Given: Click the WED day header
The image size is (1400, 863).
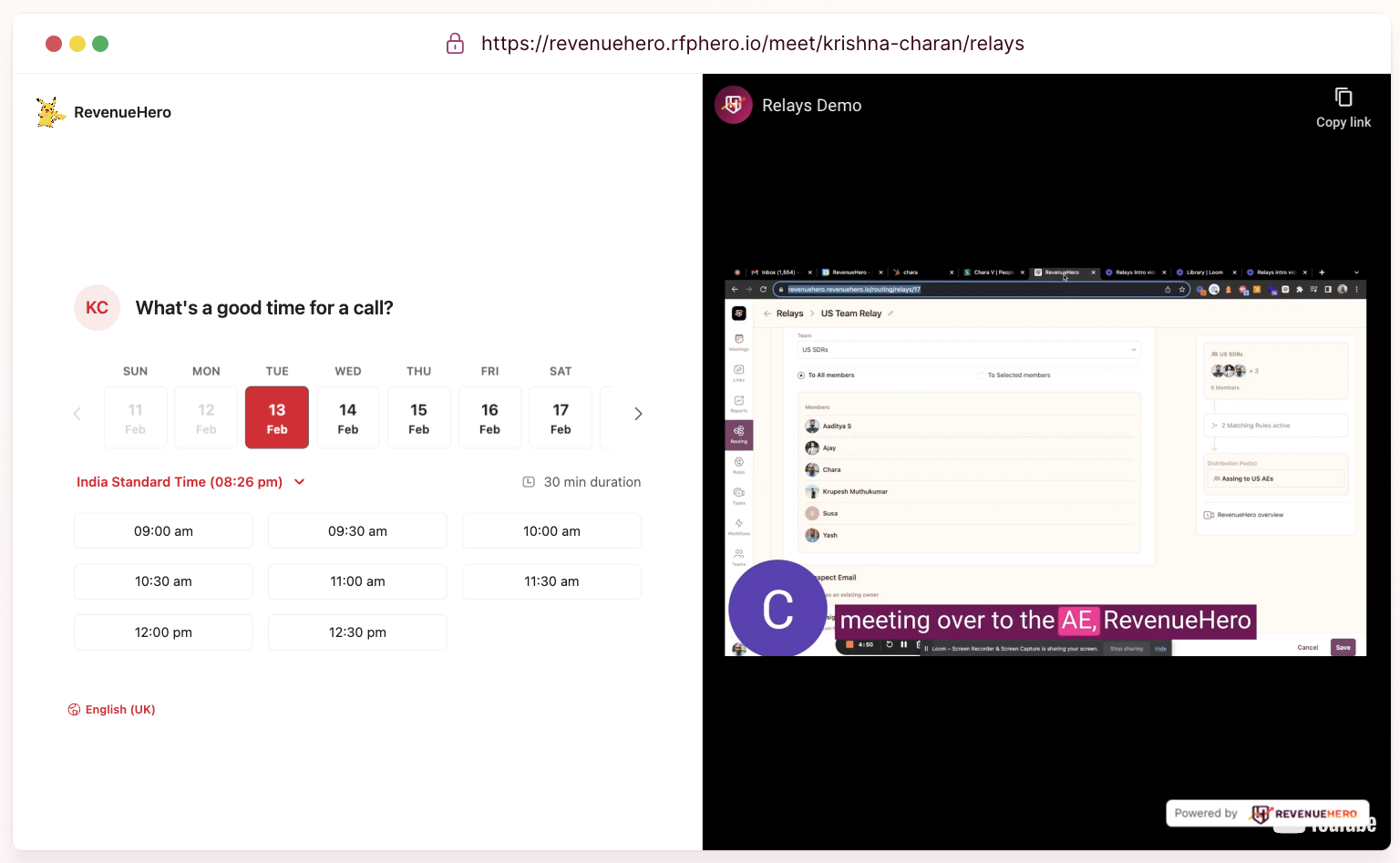Looking at the screenshot, I should click(348, 371).
